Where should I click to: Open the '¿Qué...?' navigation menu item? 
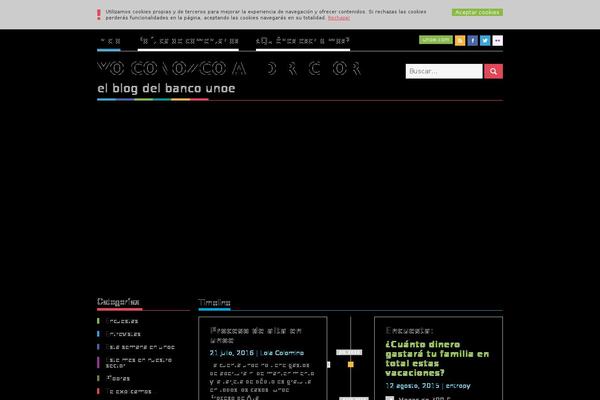click(303, 41)
